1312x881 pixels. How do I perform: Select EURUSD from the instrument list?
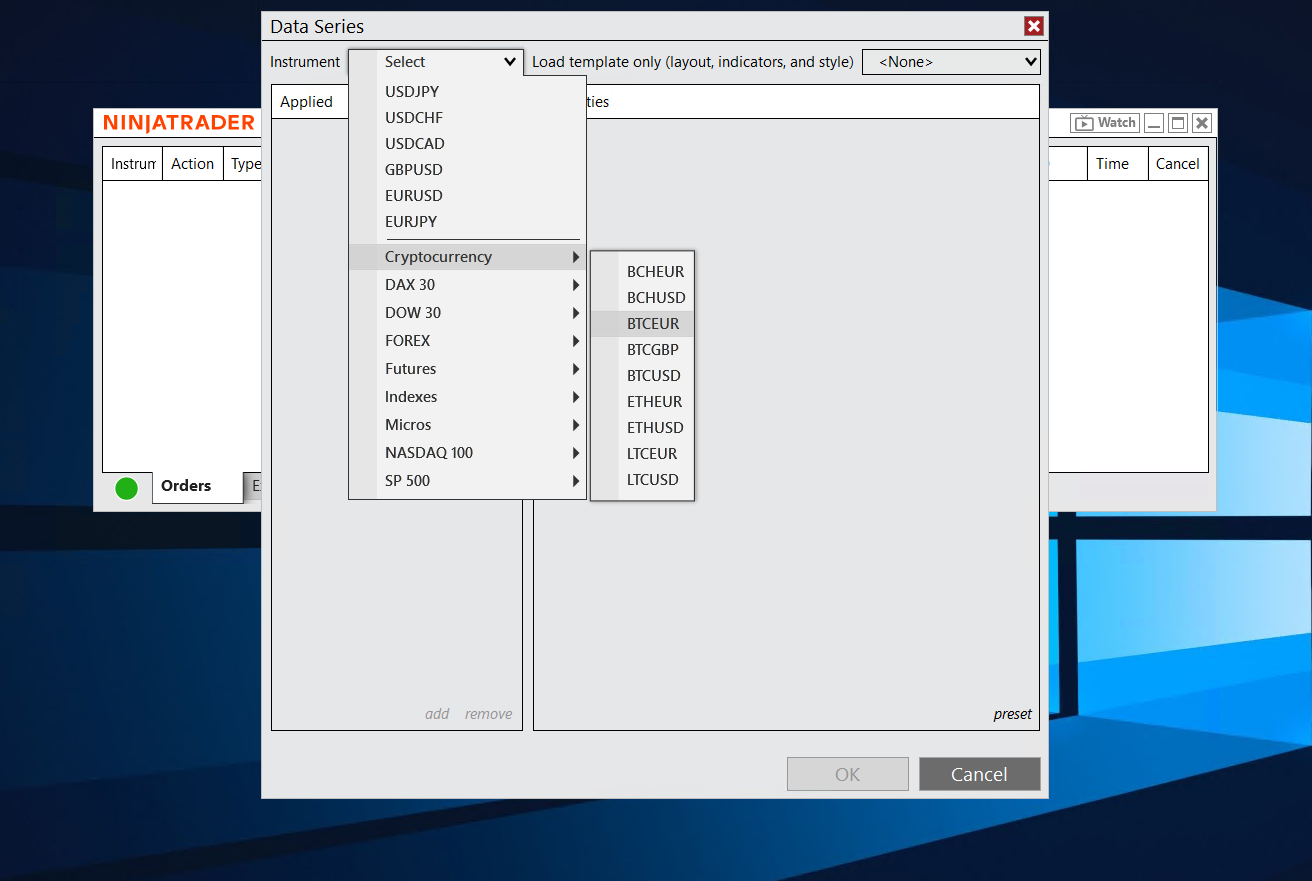[x=413, y=196]
